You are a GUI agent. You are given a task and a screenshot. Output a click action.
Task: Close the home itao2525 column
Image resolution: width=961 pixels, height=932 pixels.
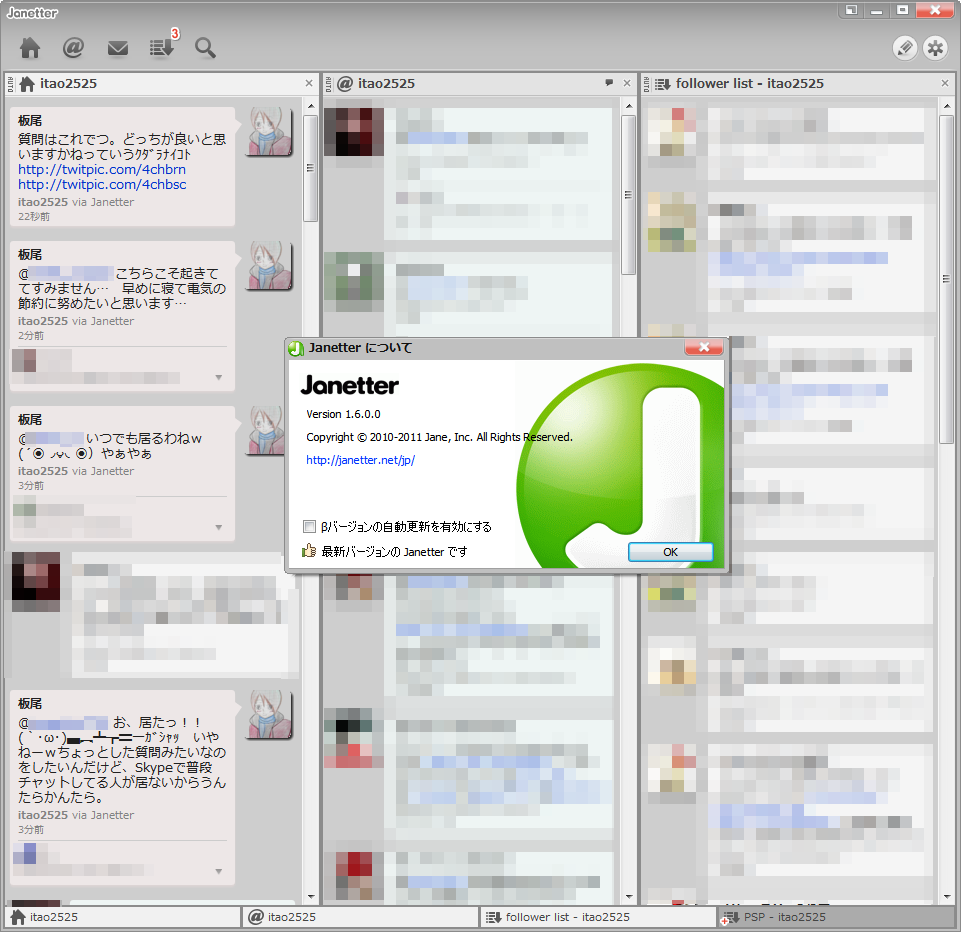pos(309,83)
